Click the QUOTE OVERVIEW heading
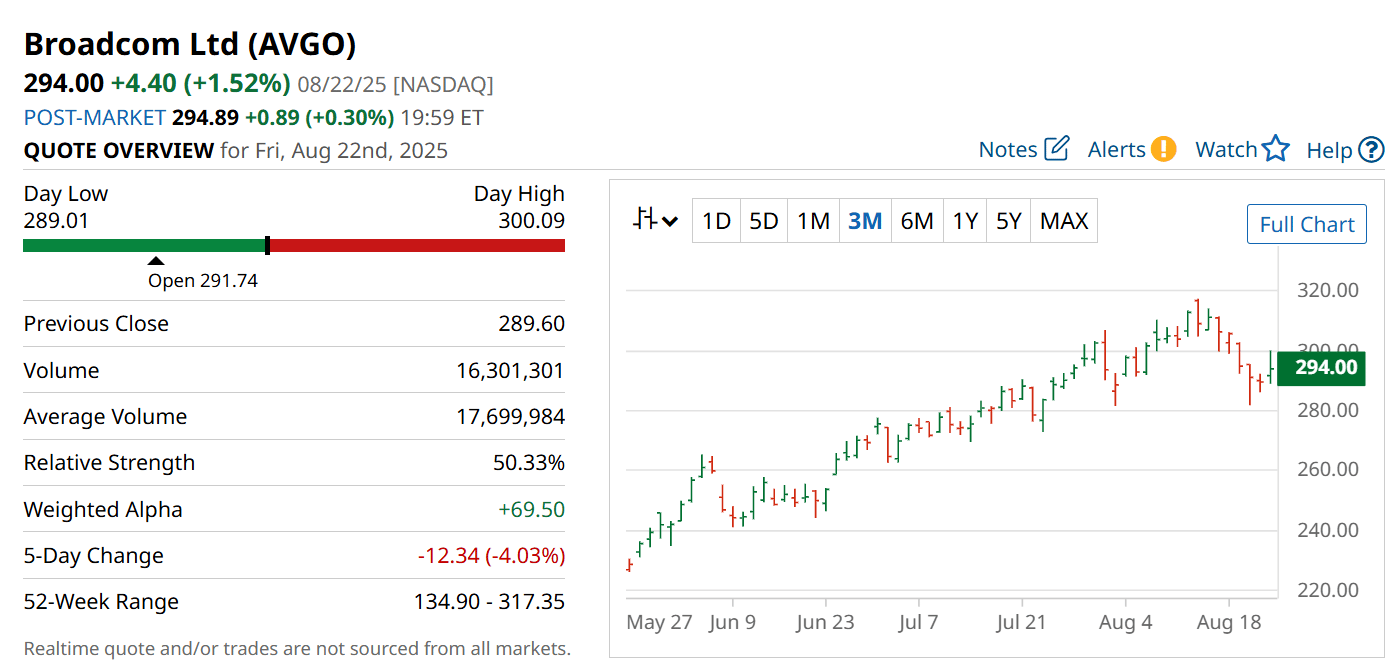 [x=119, y=151]
